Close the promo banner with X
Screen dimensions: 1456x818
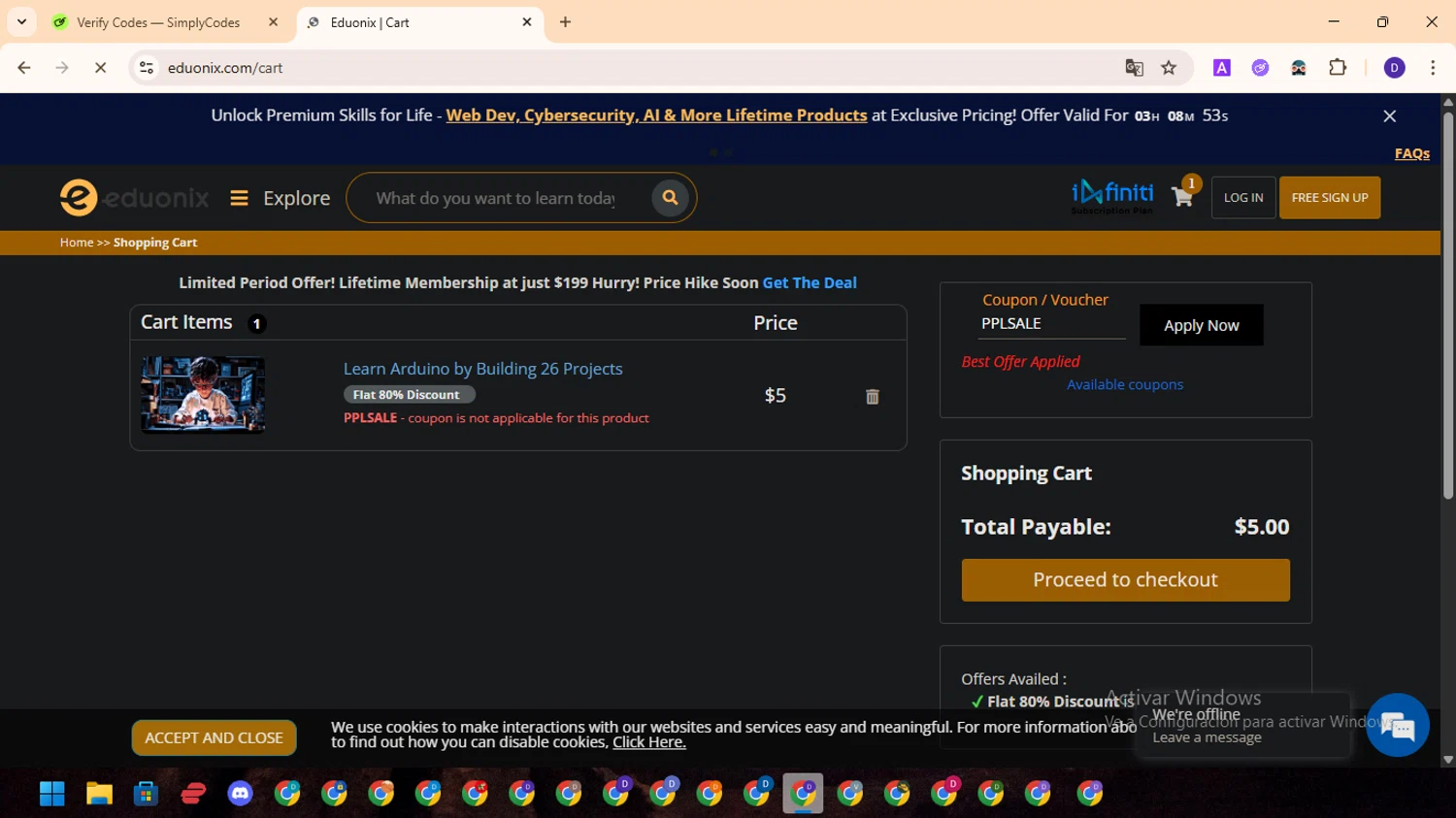1389,115
